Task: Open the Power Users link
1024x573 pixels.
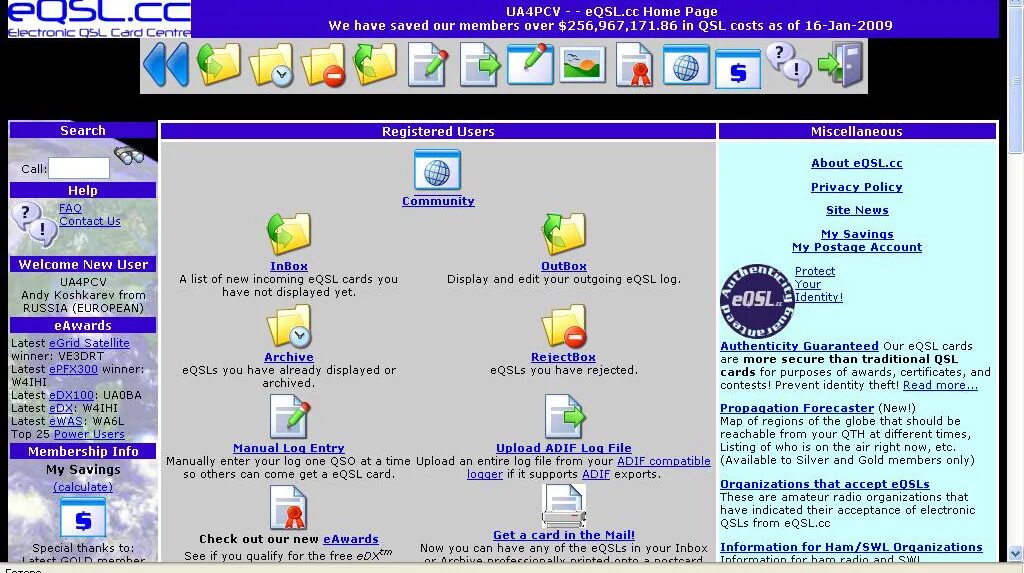Action: [89, 434]
